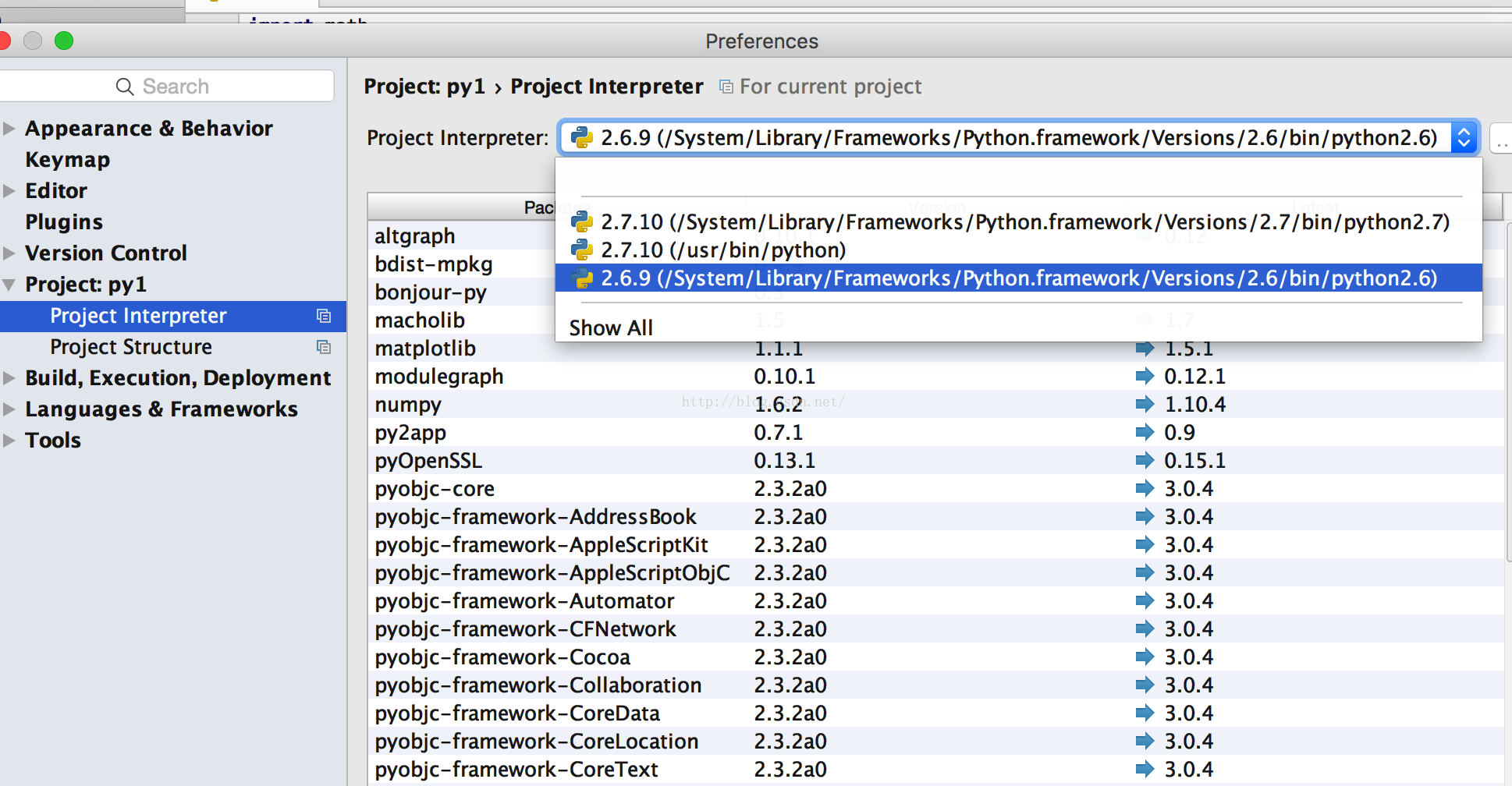This screenshot has height=786, width=1512.
Task: Select pyobjc-framework-Collaboration package
Action: click(x=936, y=685)
